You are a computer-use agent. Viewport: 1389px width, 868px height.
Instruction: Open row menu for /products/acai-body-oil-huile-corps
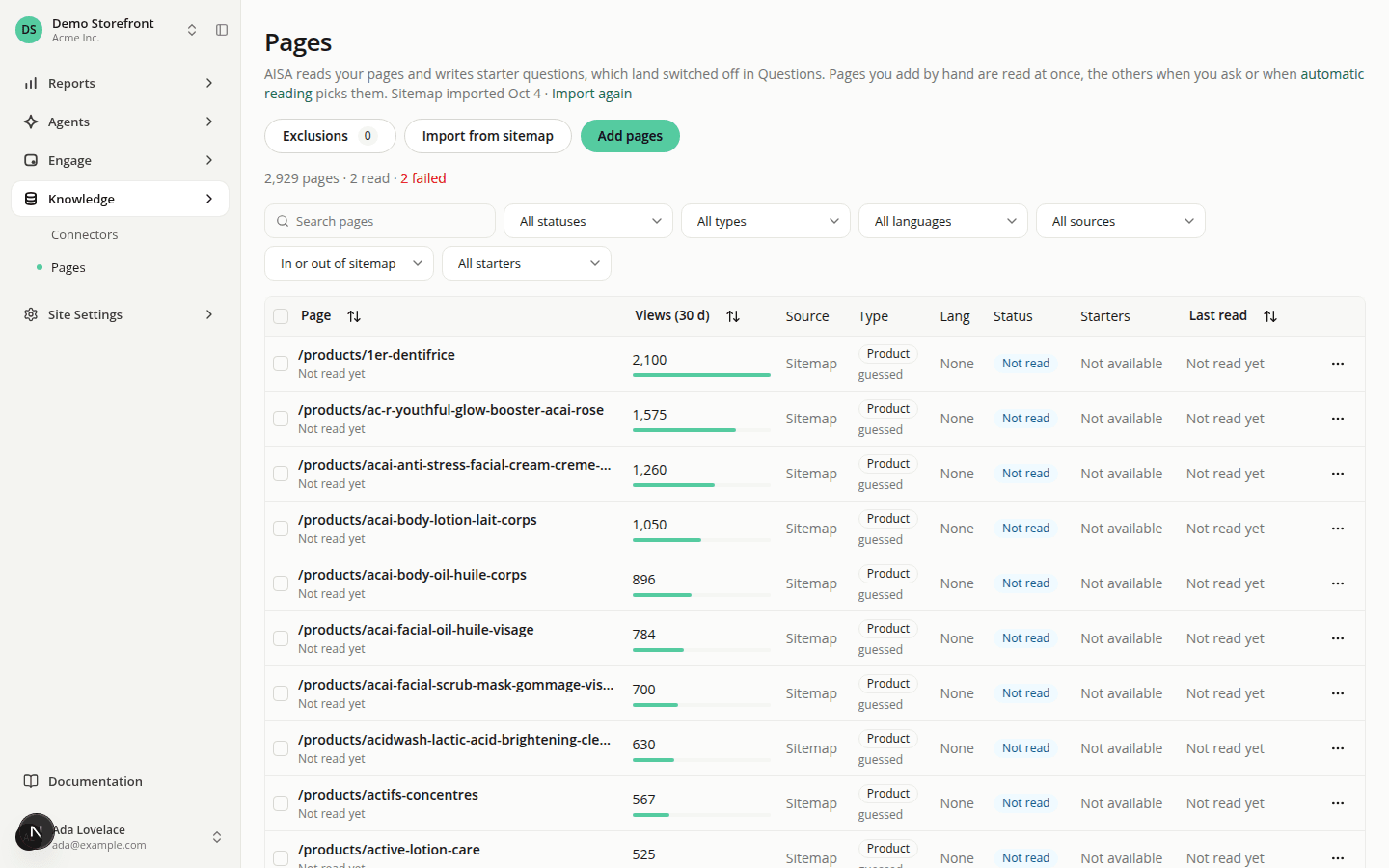[1338, 583]
